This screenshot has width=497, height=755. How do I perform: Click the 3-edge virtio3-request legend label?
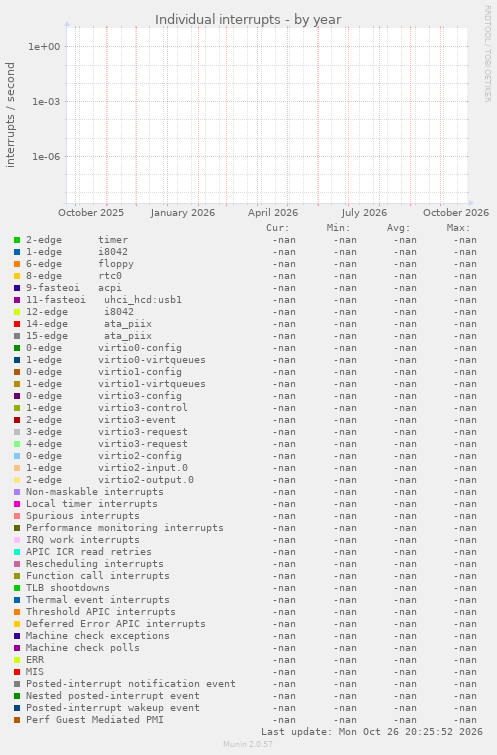[107, 432]
